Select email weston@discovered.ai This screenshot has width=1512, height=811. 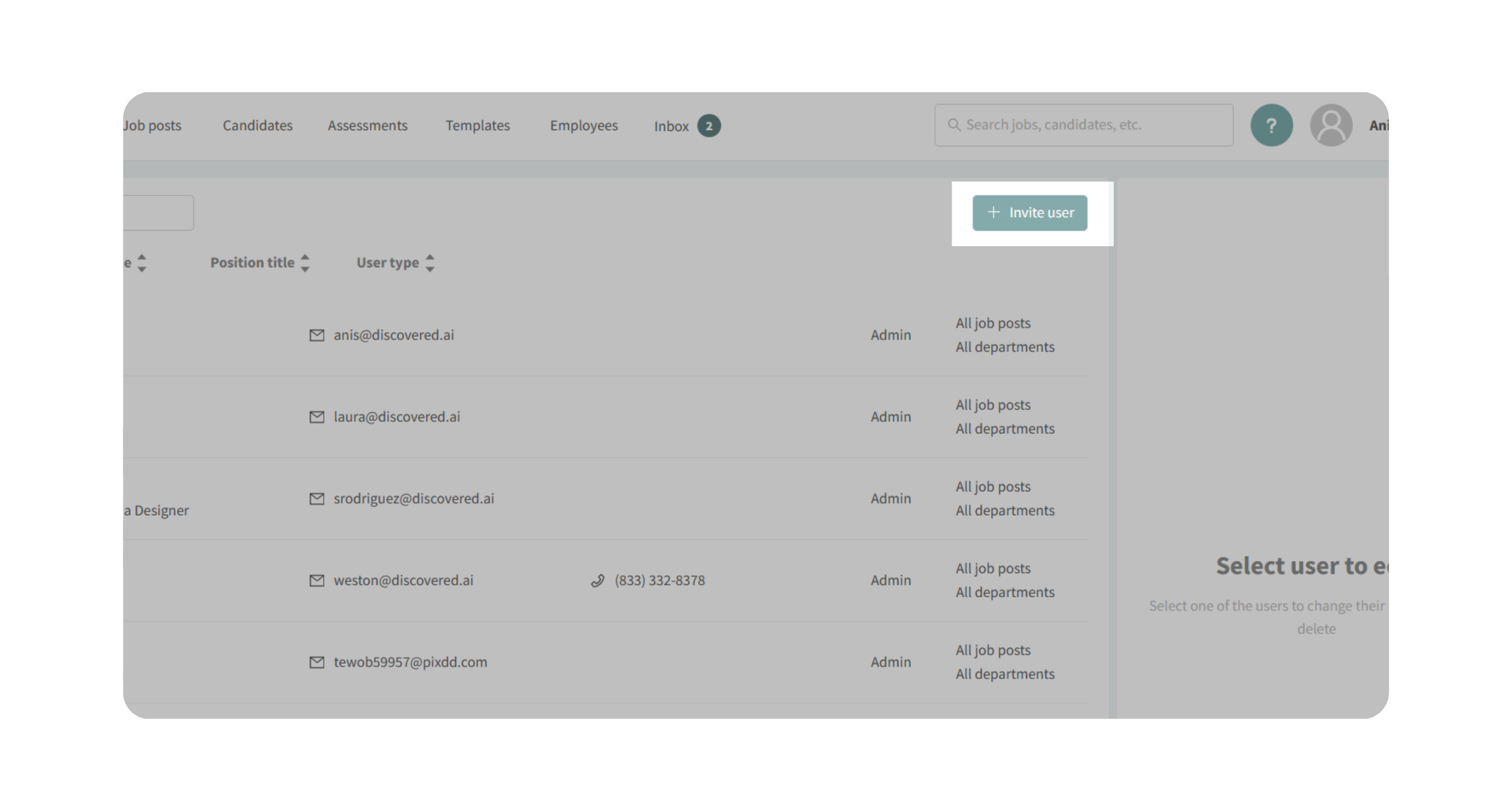(x=403, y=580)
